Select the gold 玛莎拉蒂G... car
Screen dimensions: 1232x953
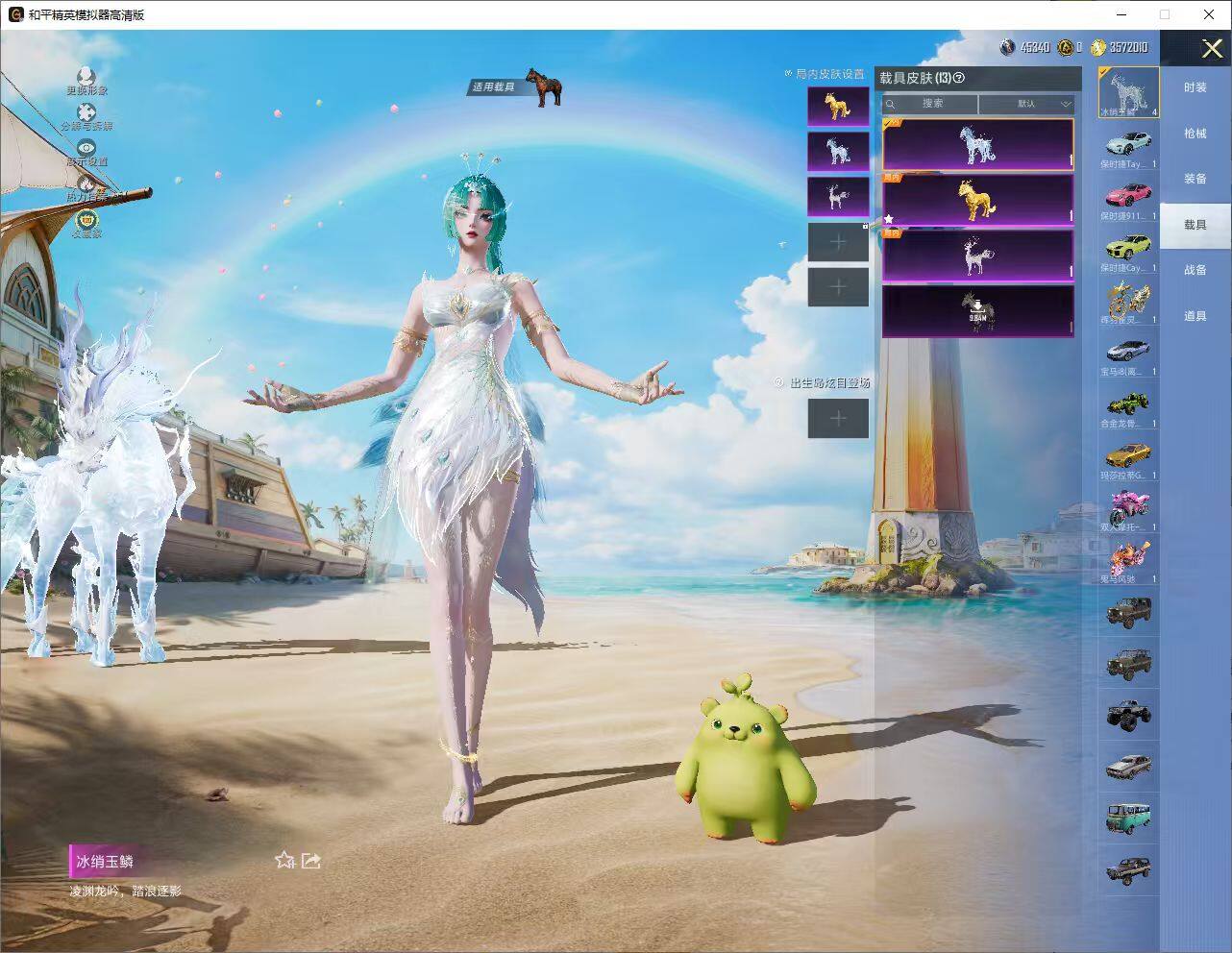click(x=1128, y=457)
